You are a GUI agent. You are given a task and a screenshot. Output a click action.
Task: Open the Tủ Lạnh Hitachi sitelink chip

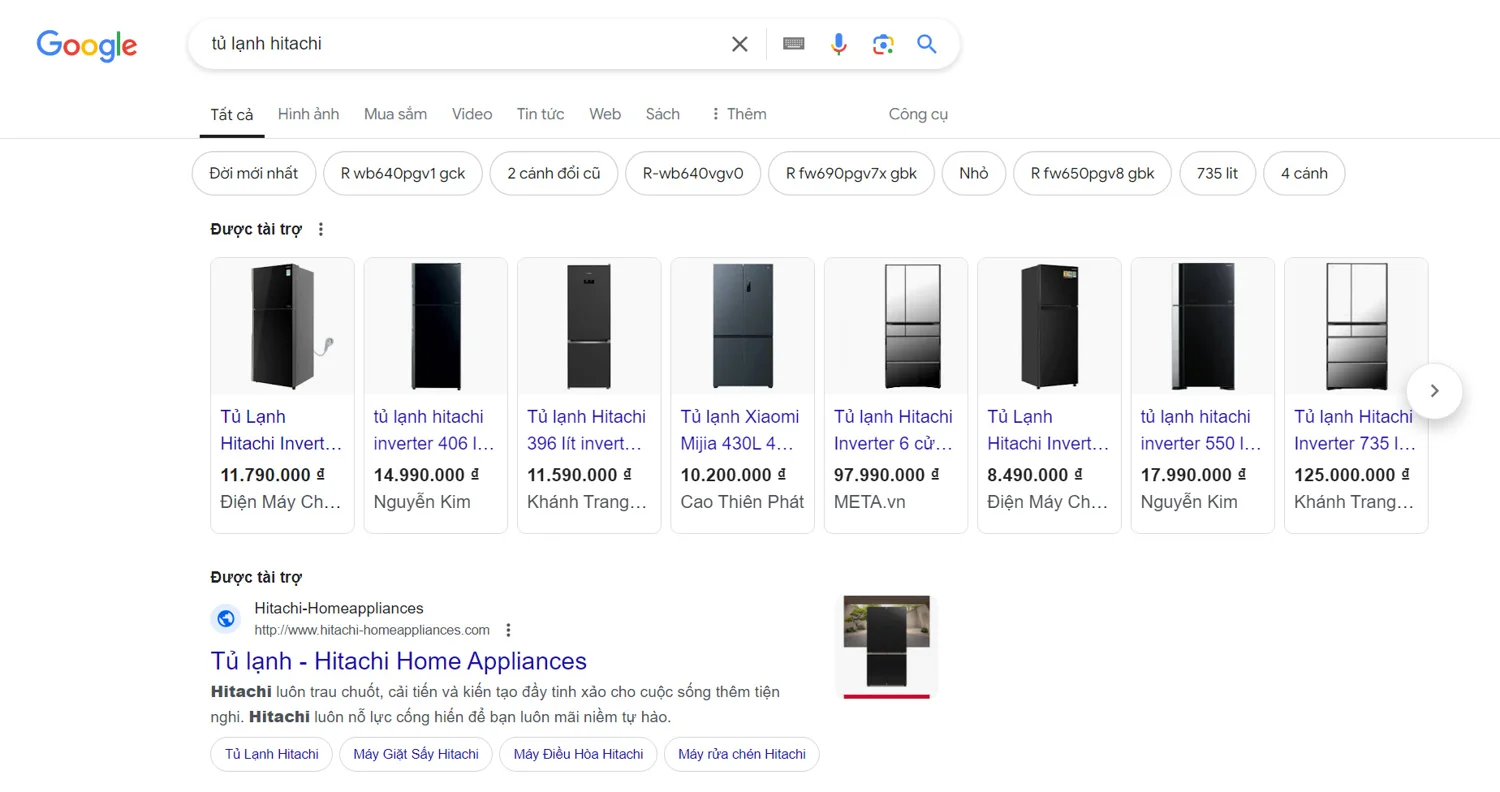[272, 754]
